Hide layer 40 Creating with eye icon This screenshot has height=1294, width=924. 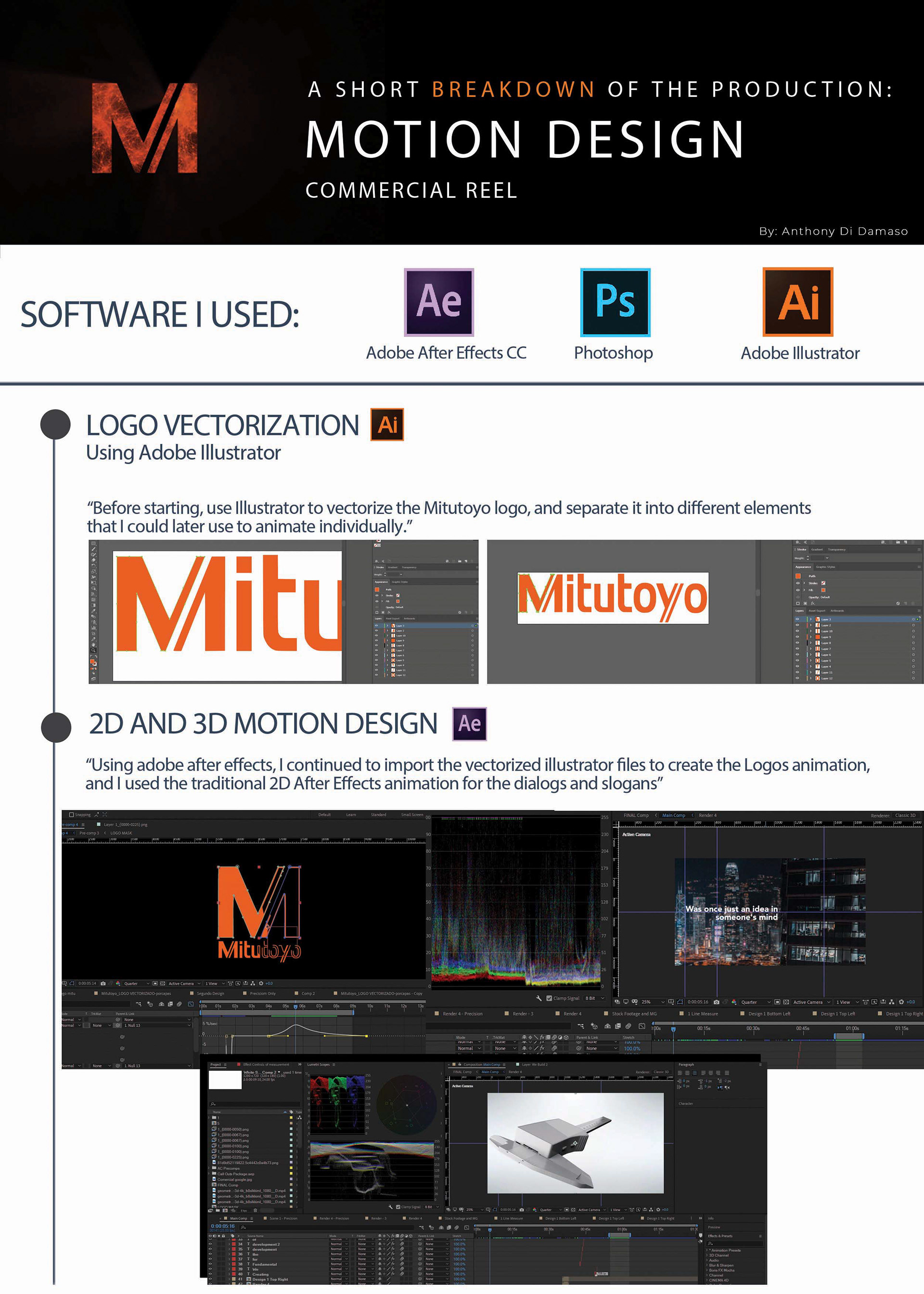(x=210, y=1274)
